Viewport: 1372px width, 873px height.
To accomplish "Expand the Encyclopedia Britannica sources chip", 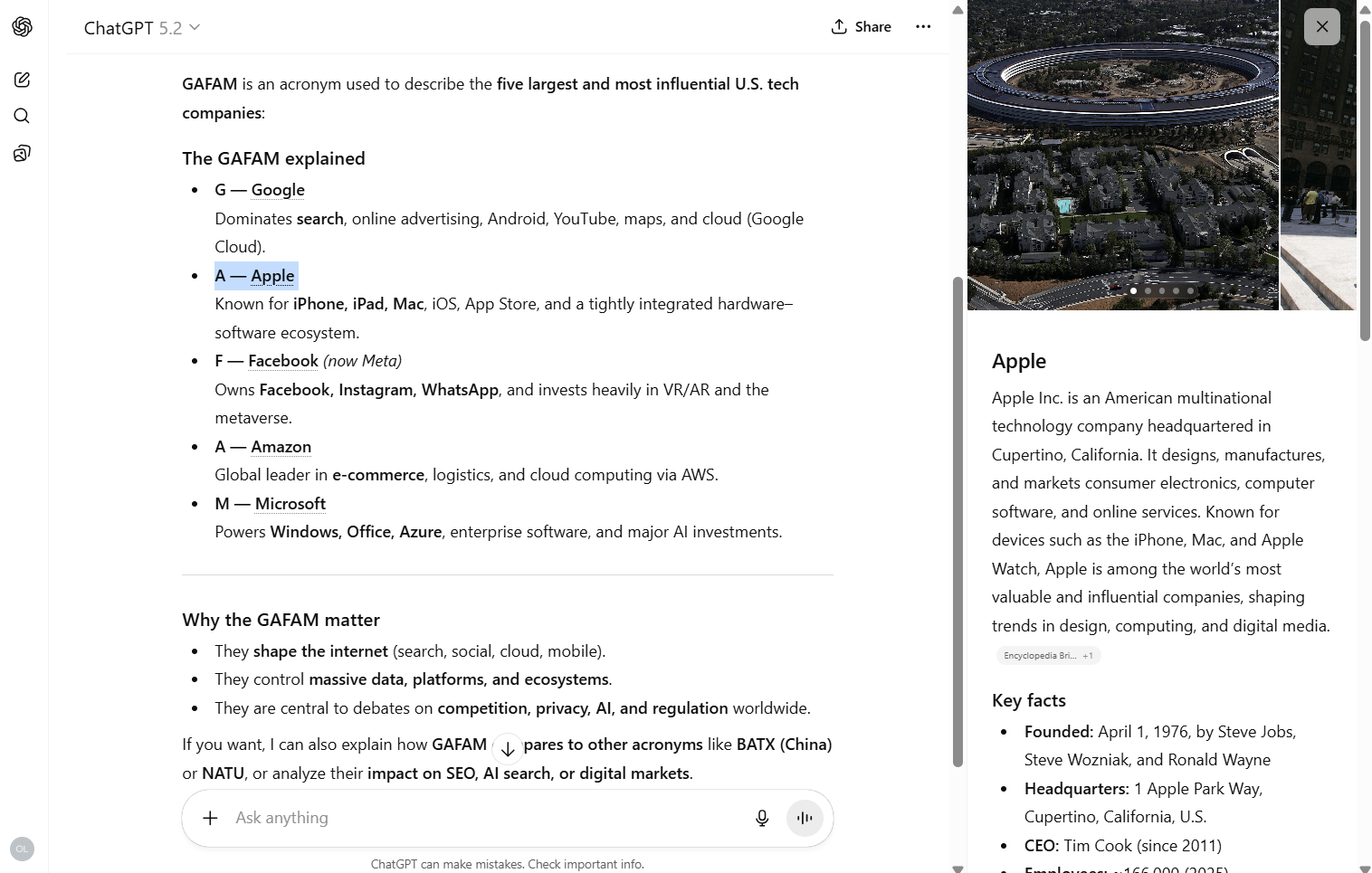I will point(1048,656).
